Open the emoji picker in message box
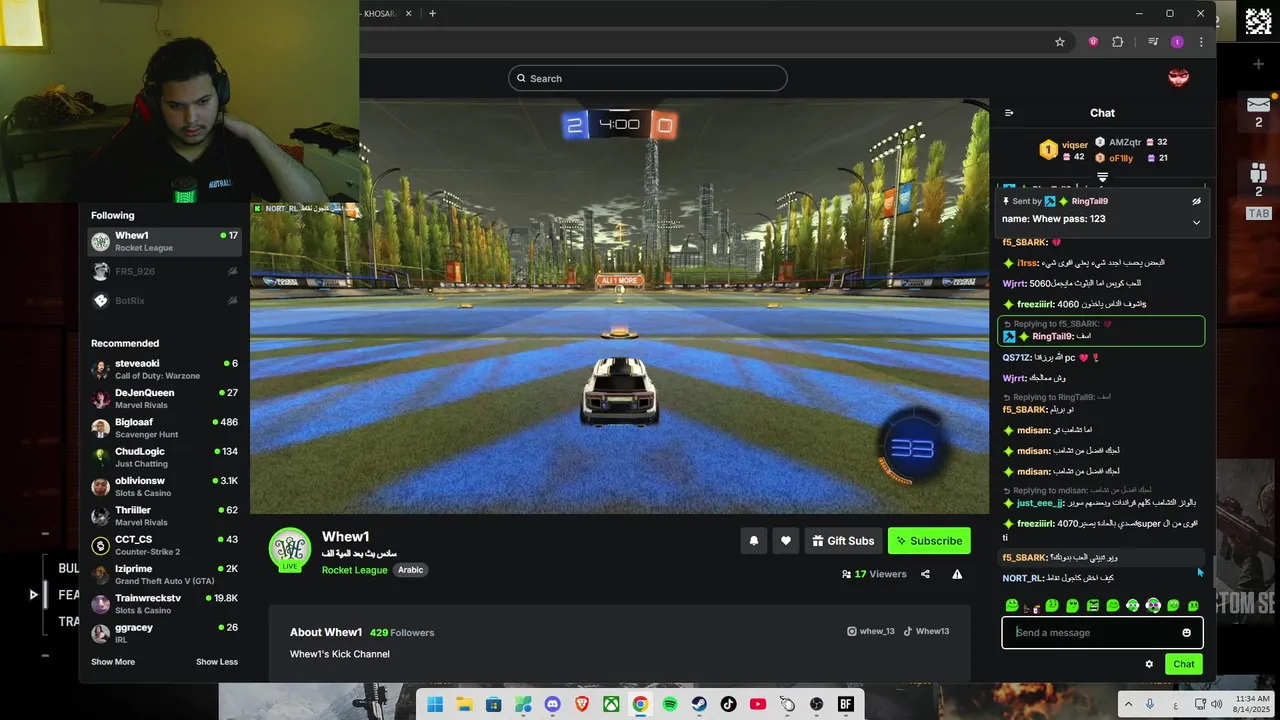1280x720 pixels. coord(1187,633)
